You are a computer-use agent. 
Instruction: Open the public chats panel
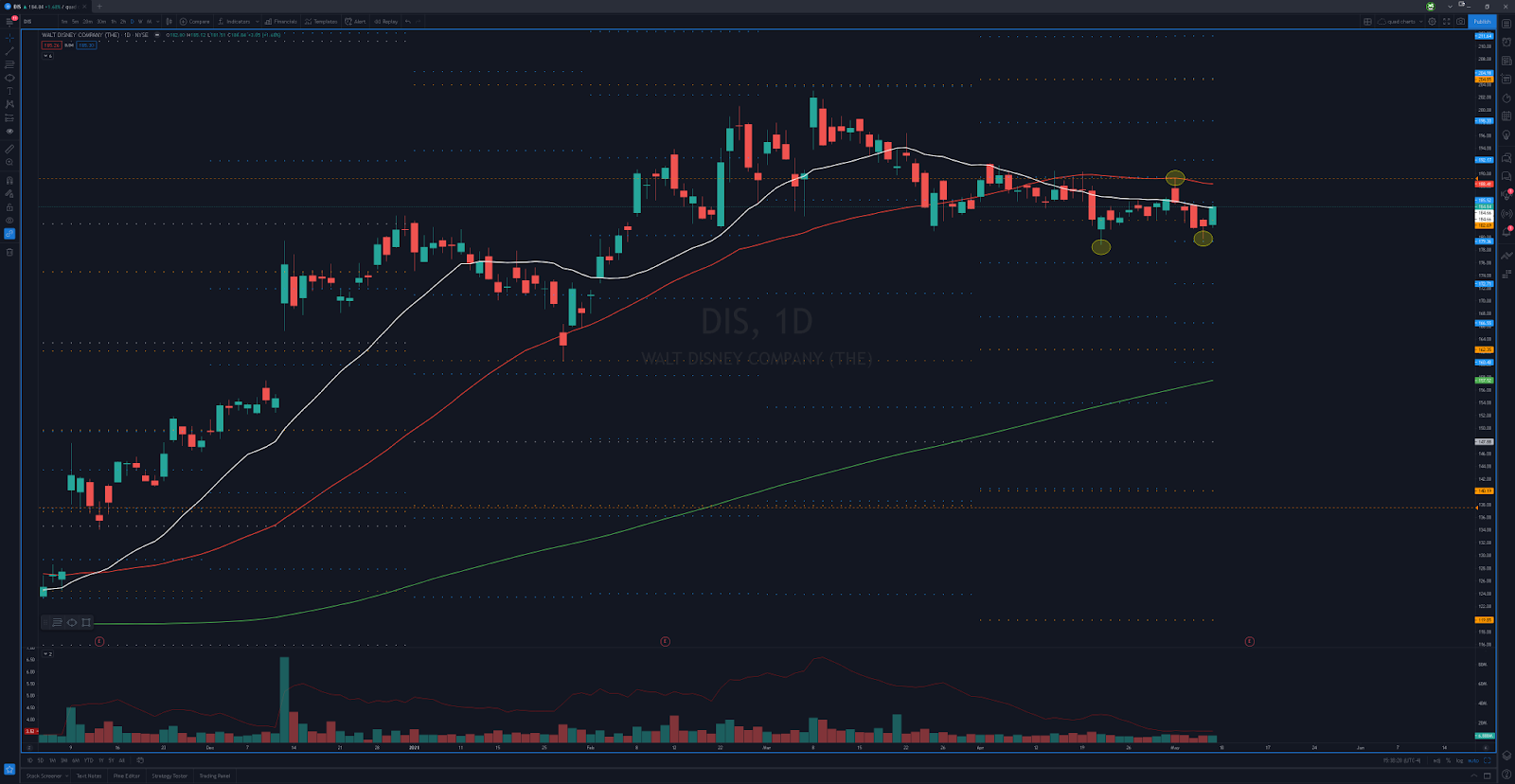pyautogui.click(x=1506, y=157)
